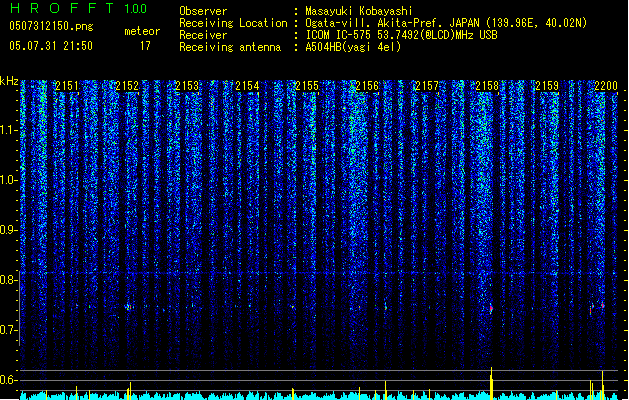
Task: Select receiver ICOM IC-575 53.7492 MHz text
Action: 401,35
